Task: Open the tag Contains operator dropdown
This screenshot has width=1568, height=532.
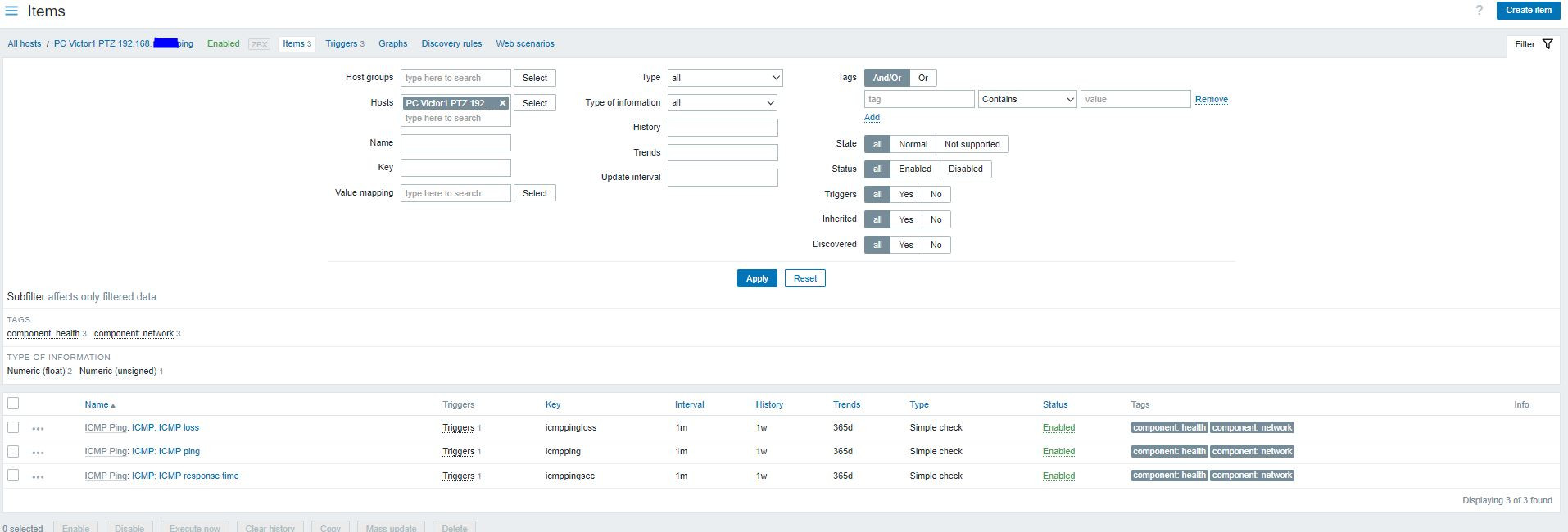Action: pyautogui.click(x=1027, y=99)
